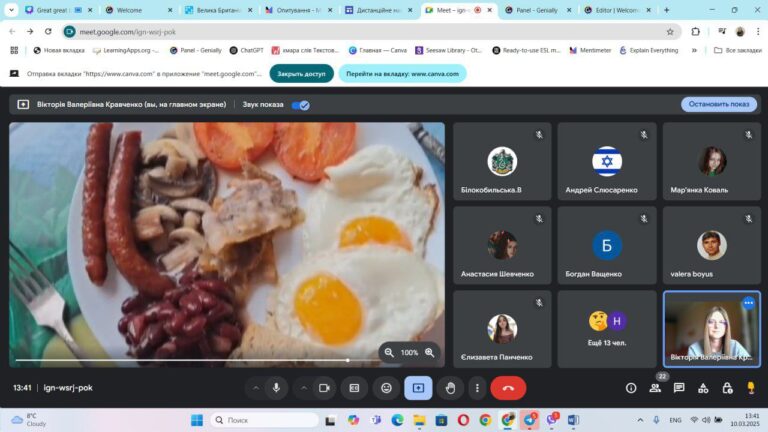Bookmark this page star icon

point(670,31)
